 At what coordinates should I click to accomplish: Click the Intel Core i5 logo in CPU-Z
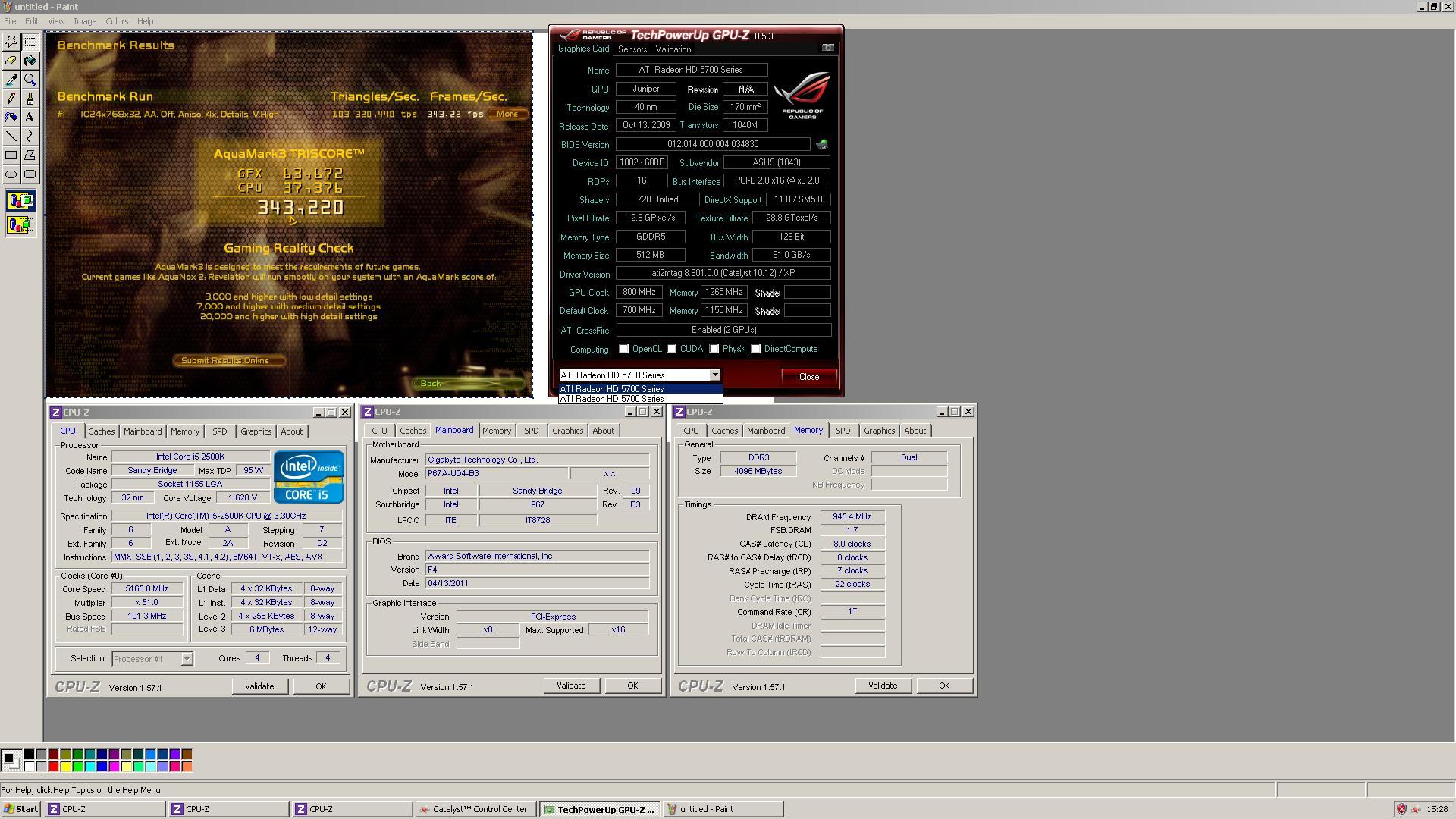pyautogui.click(x=309, y=477)
